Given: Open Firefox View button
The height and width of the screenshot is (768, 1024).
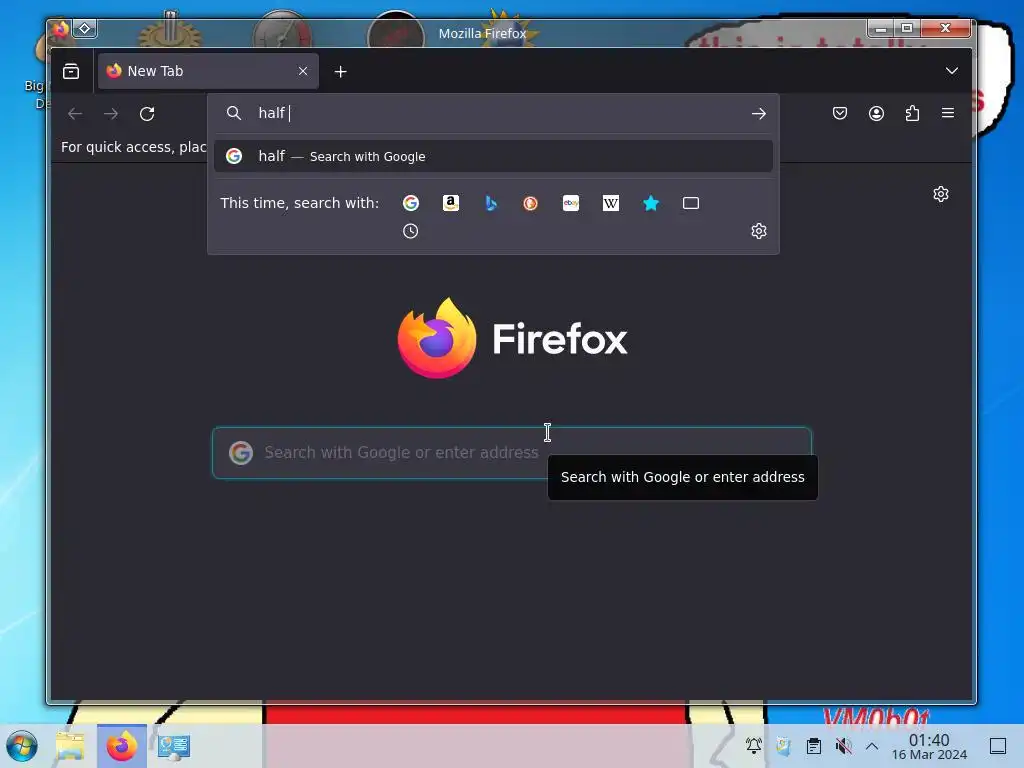Looking at the screenshot, I should (71, 71).
